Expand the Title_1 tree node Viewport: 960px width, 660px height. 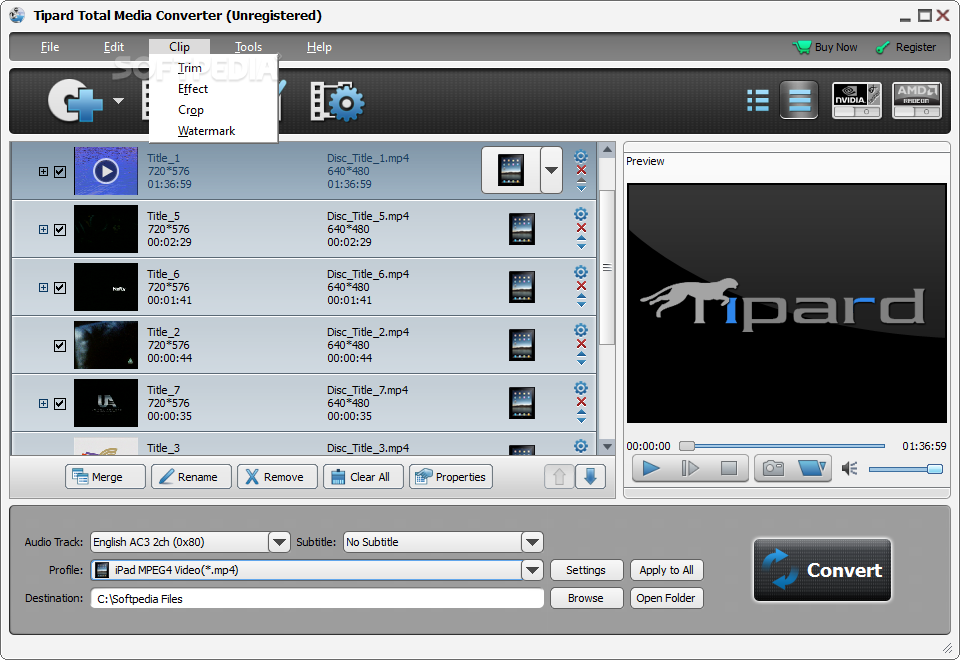point(43,171)
